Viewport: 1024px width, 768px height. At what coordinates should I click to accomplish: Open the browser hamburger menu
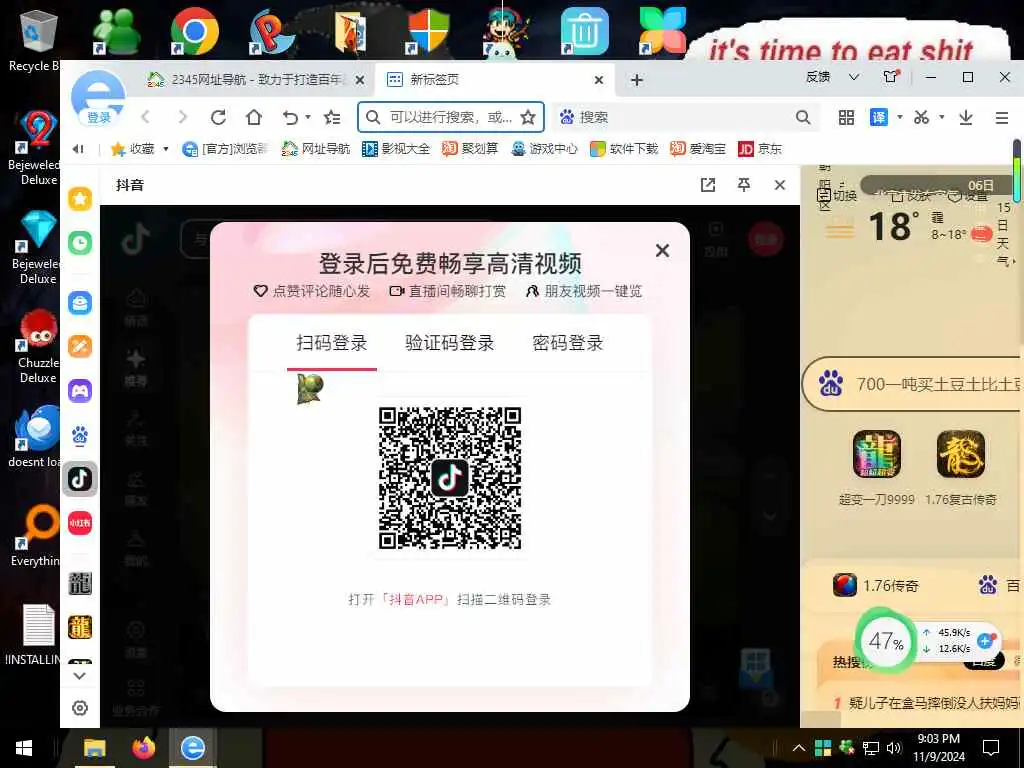pyautogui.click(x=1002, y=118)
